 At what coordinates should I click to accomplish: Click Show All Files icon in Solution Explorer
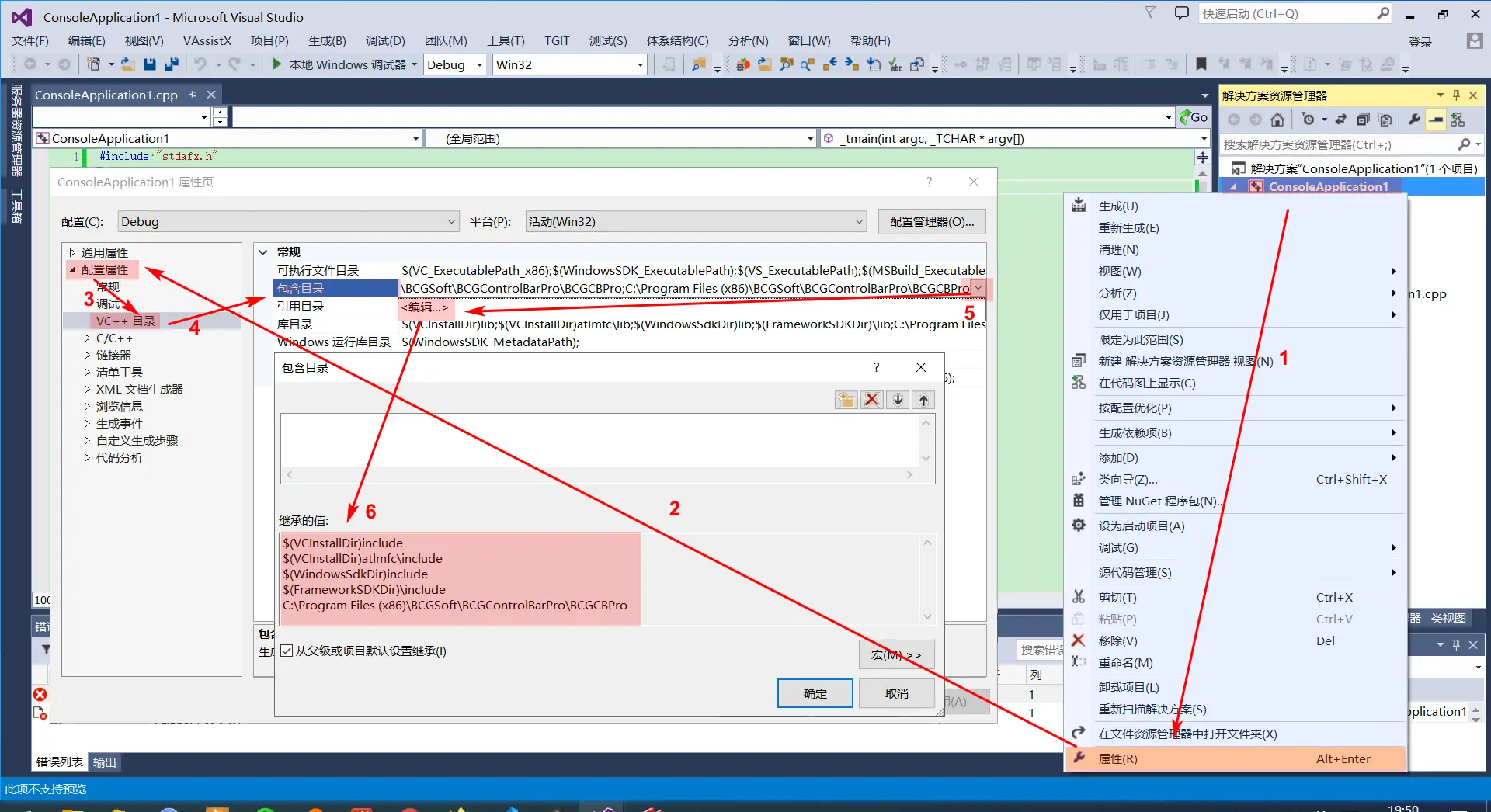click(x=1385, y=120)
